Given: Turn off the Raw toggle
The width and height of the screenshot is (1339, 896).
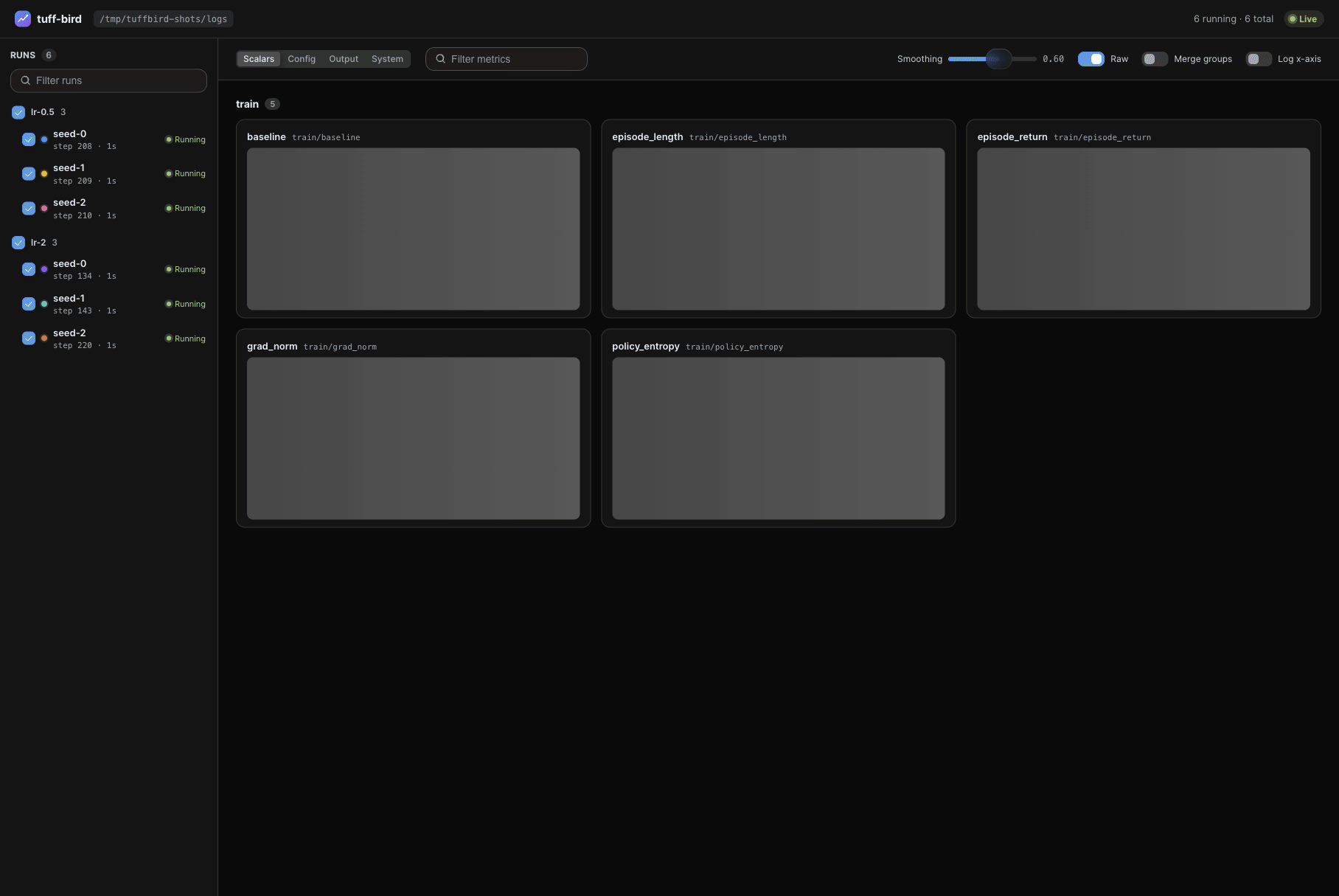Looking at the screenshot, I should (x=1091, y=59).
